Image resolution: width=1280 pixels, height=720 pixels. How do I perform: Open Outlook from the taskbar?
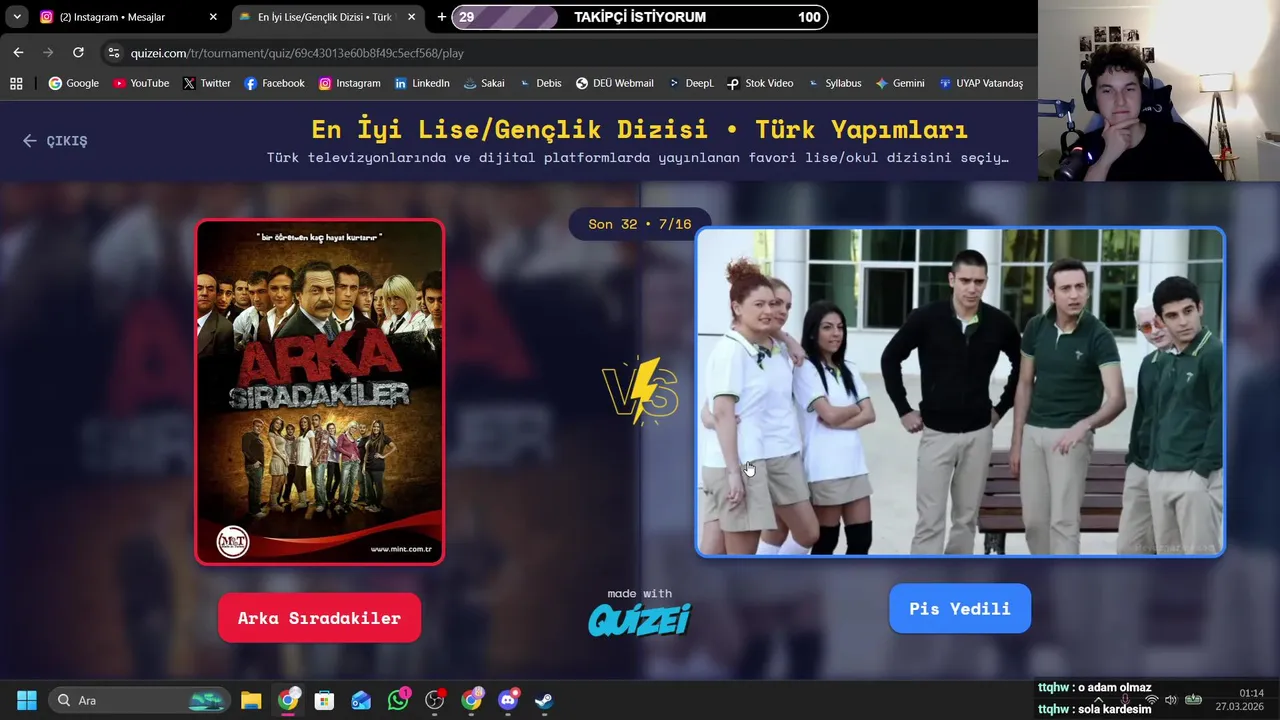click(361, 700)
